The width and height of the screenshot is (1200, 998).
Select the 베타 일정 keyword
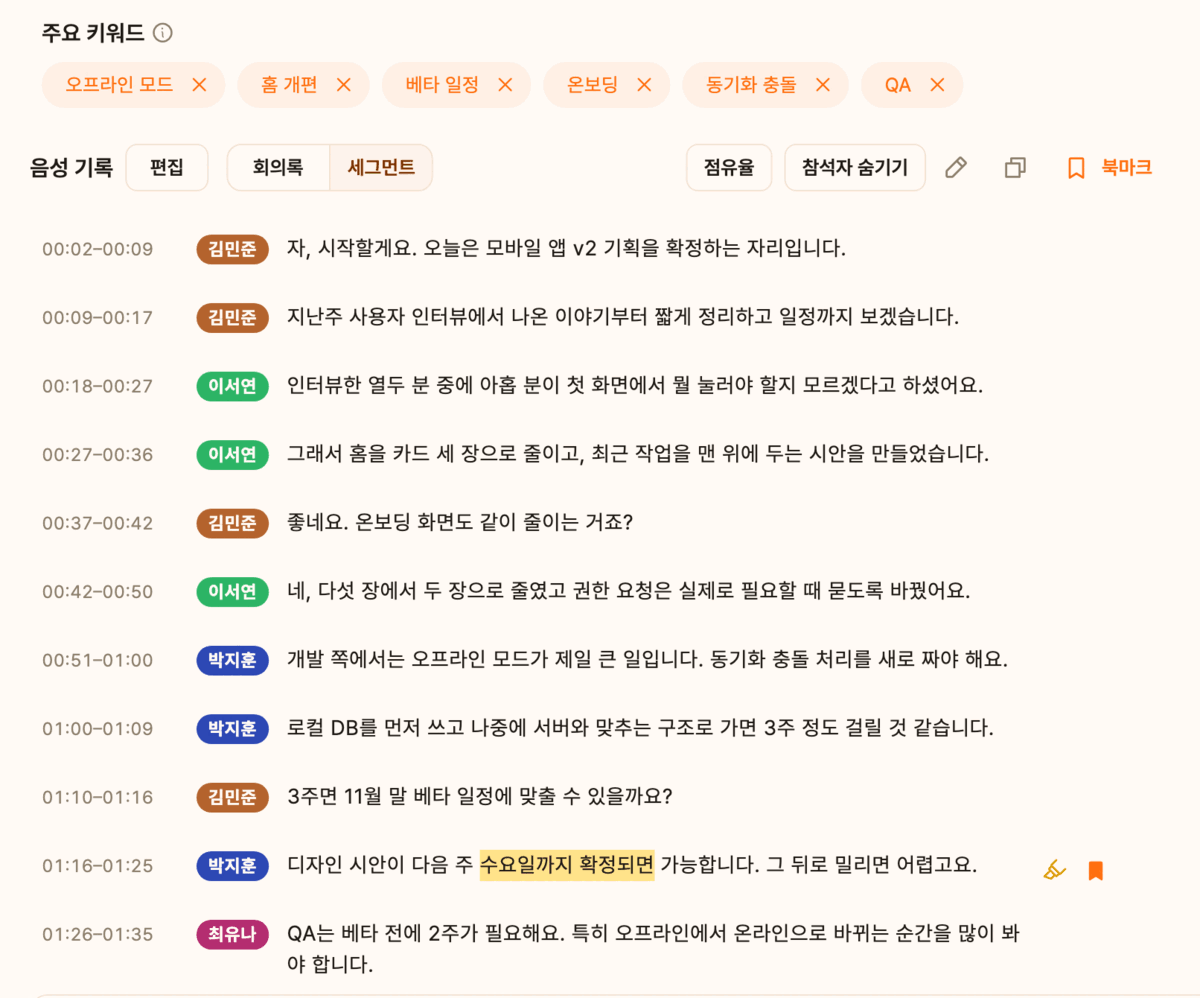442,85
